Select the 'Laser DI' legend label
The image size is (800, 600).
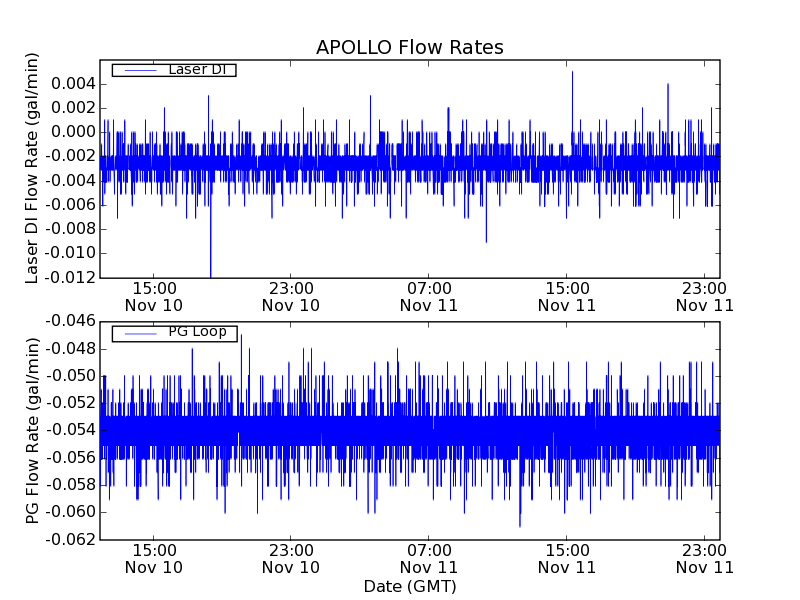pos(197,69)
